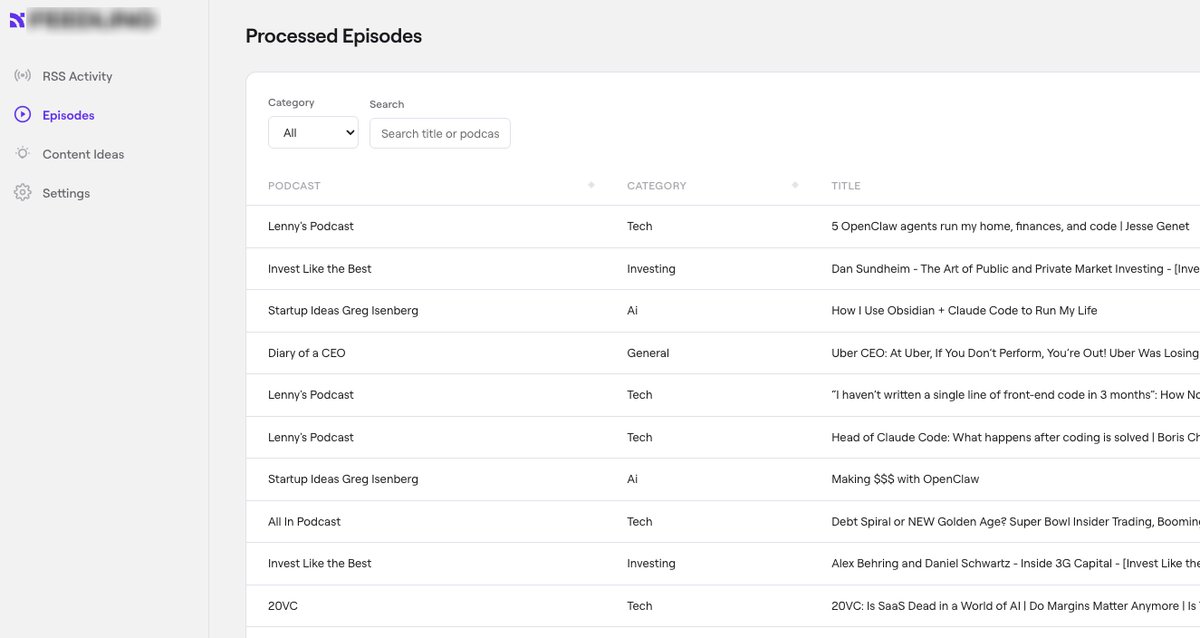1200x638 pixels.
Task: Sort by Podcast column arrow icon
Action: (591, 185)
